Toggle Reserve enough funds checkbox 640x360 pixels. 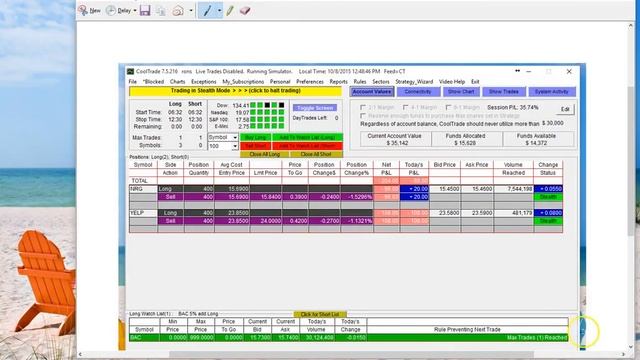(x=363, y=116)
